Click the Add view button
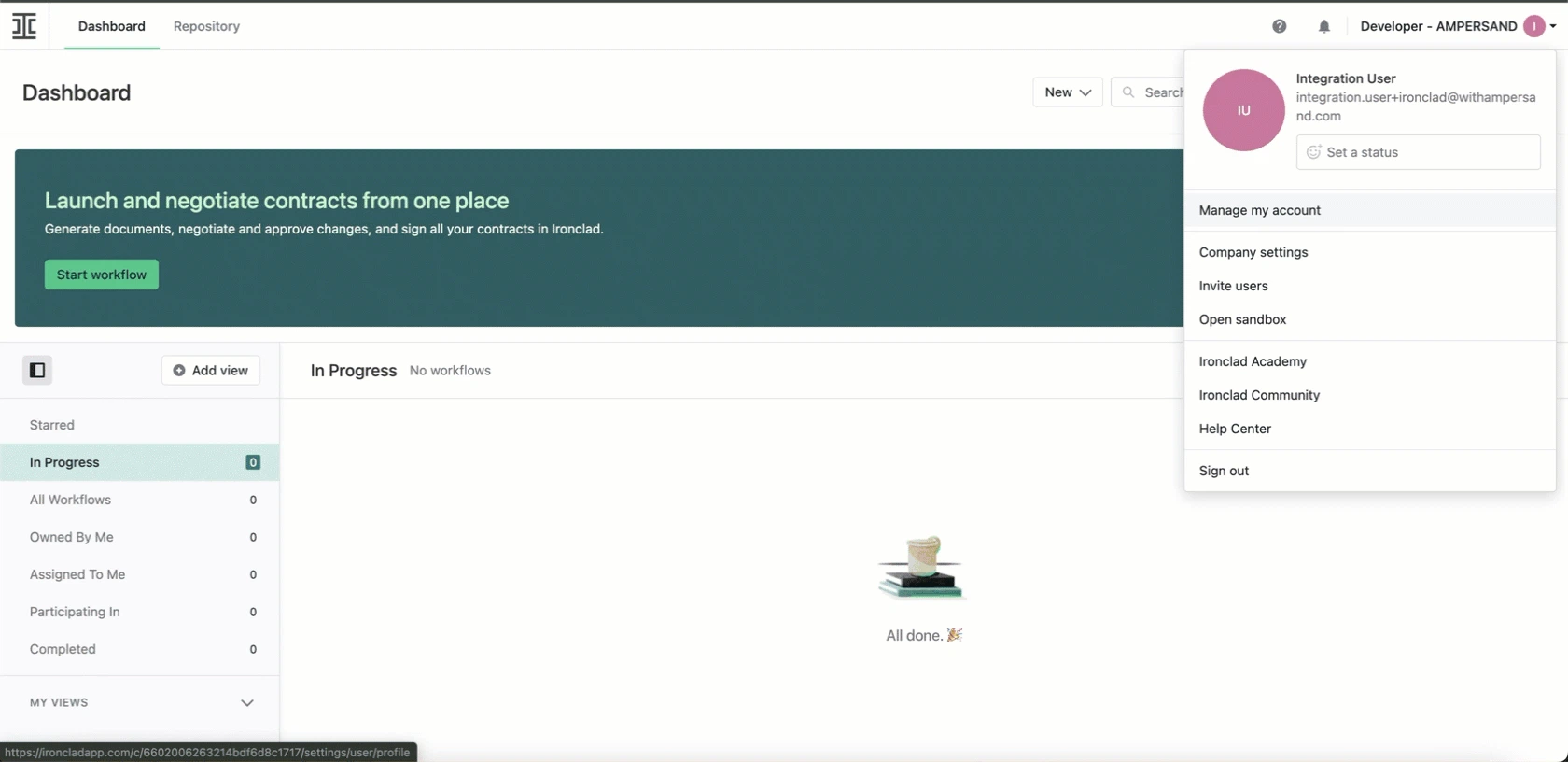Viewport: 1568px width, 762px height. tap(211, 371)
